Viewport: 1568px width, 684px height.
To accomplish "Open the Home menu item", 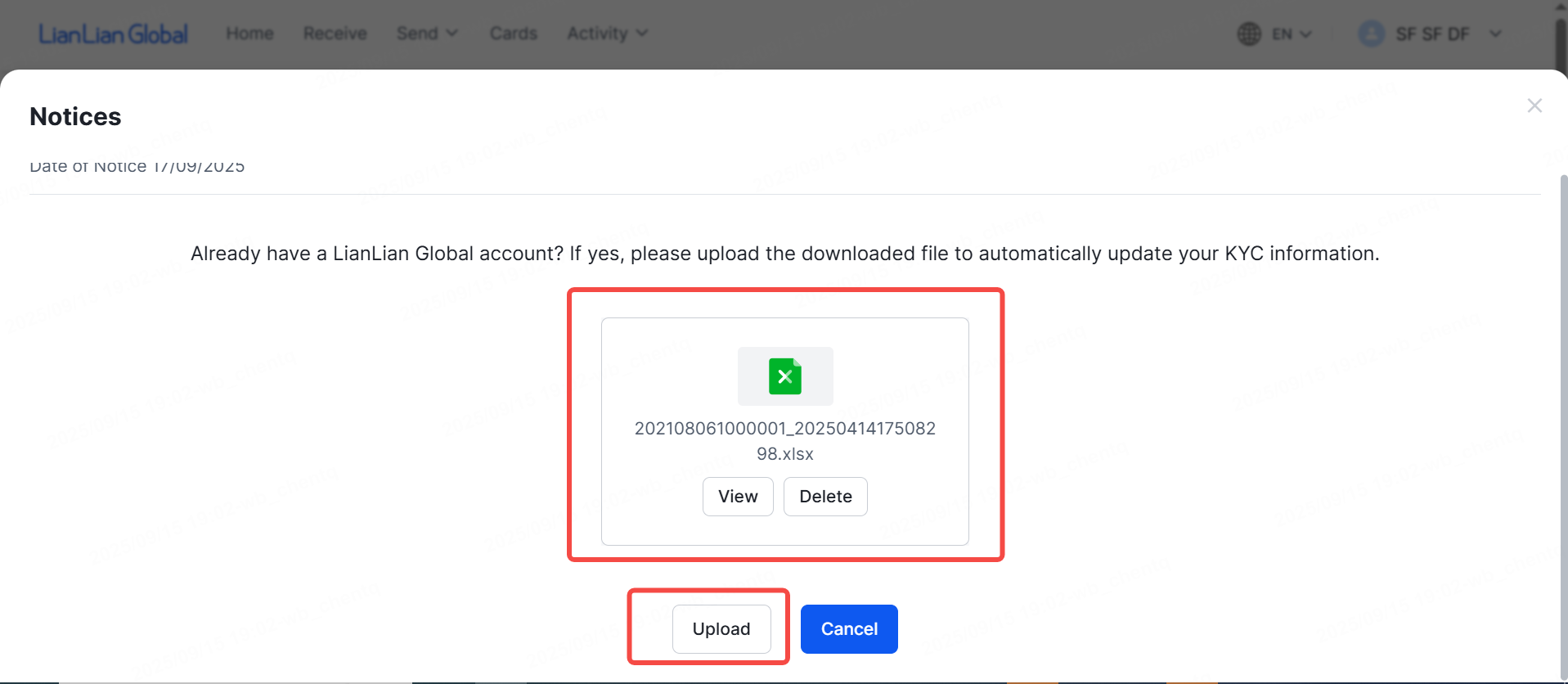I will tap(249, 34).
